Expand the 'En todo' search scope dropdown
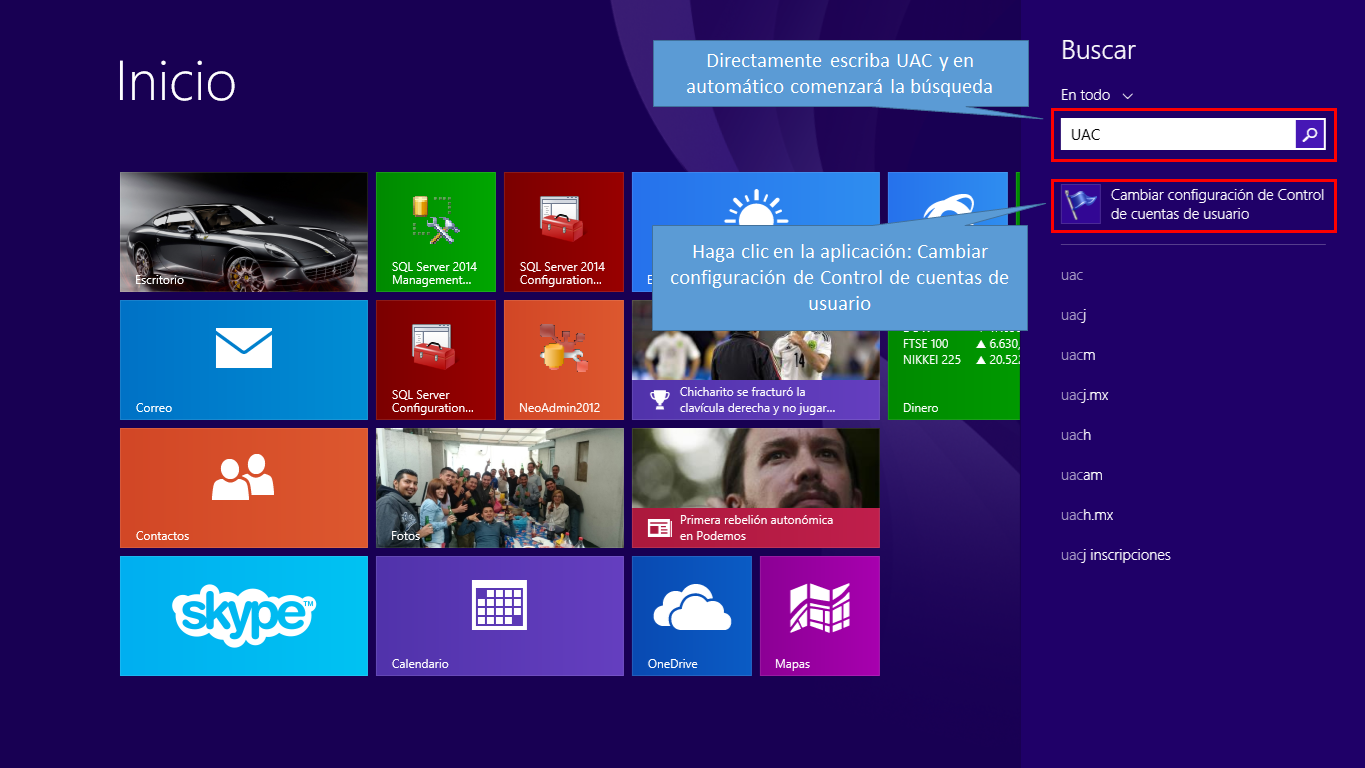The height and width of the screenshot is (768, 1365). click(x=1097, y=95)
